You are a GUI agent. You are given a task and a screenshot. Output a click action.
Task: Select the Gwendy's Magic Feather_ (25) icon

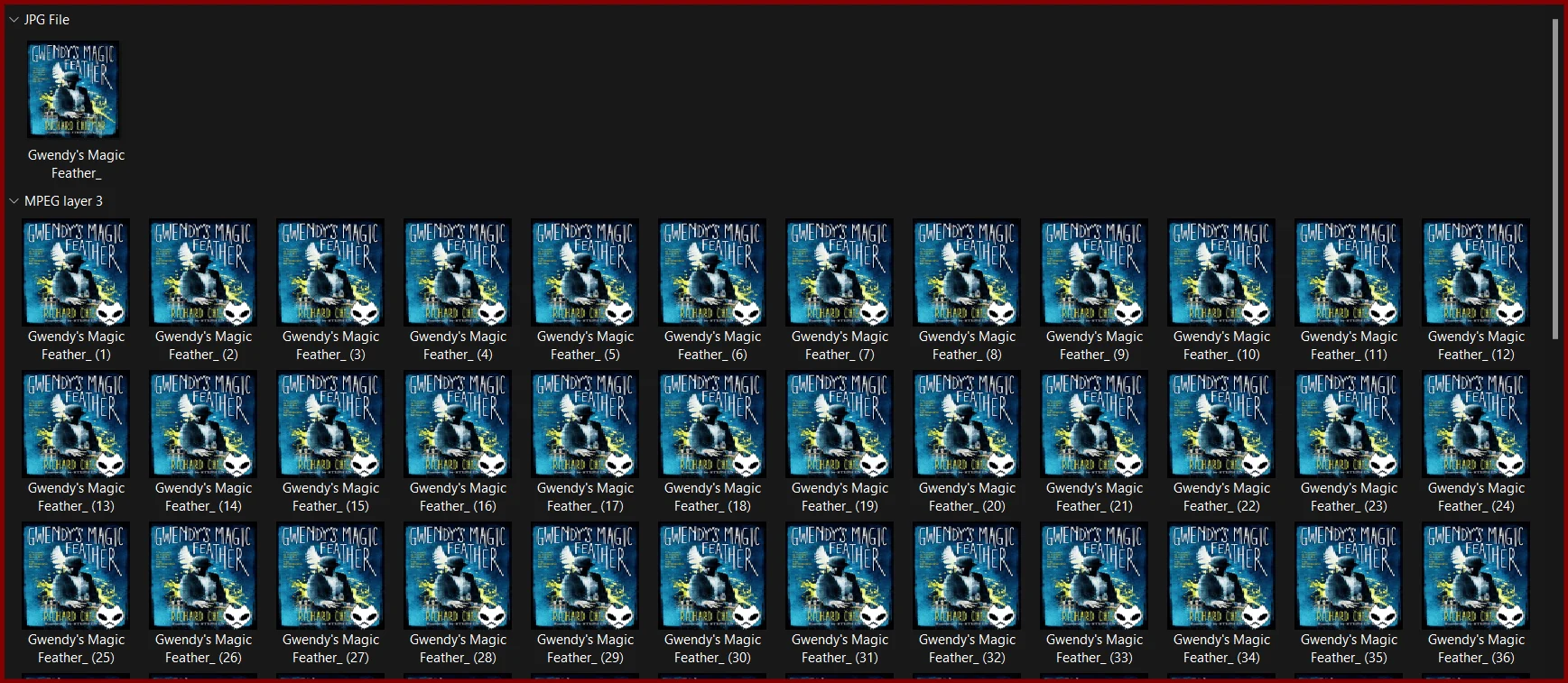[x=76, y=576]
